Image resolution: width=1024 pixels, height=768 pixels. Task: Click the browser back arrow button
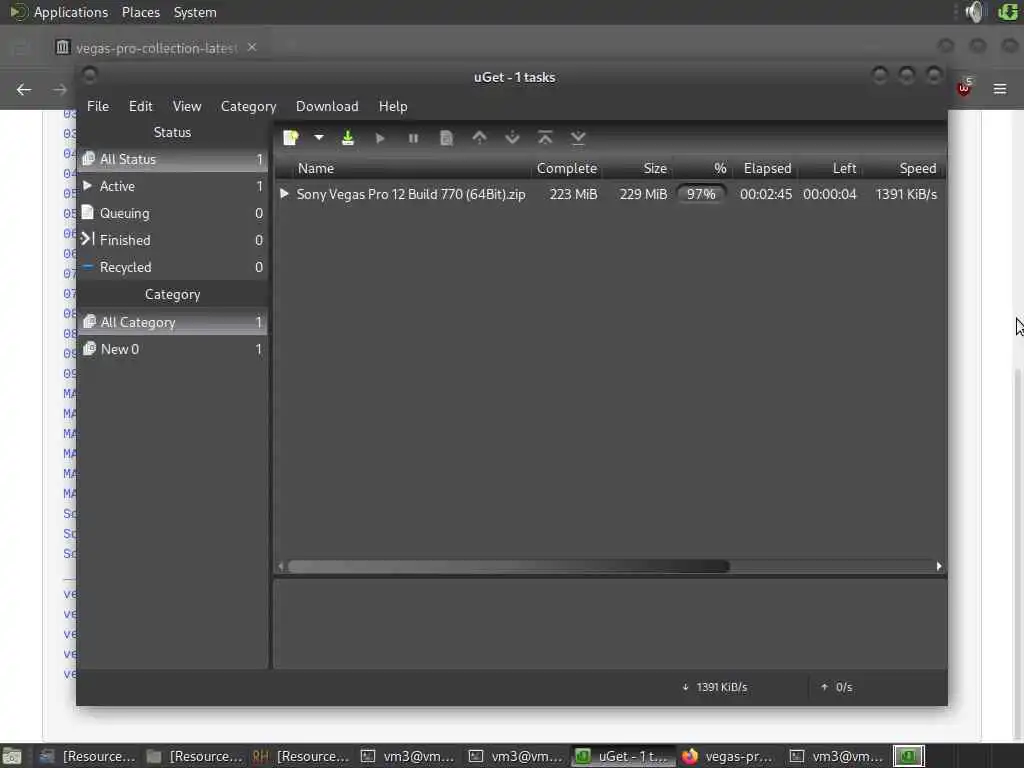point(24,89)
